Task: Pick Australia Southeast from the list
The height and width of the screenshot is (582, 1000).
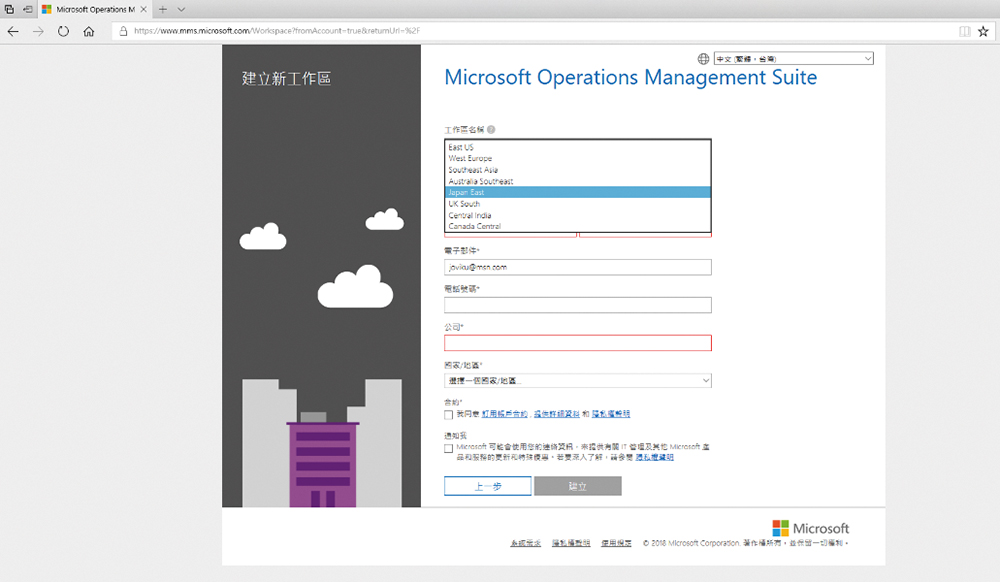Action: [578, 181]
